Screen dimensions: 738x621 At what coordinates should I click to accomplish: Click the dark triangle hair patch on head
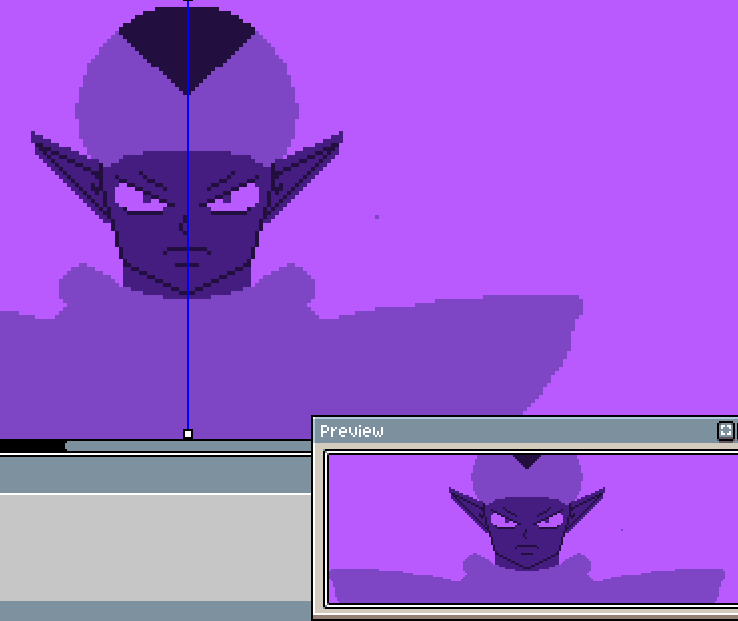tap(186, 45)
